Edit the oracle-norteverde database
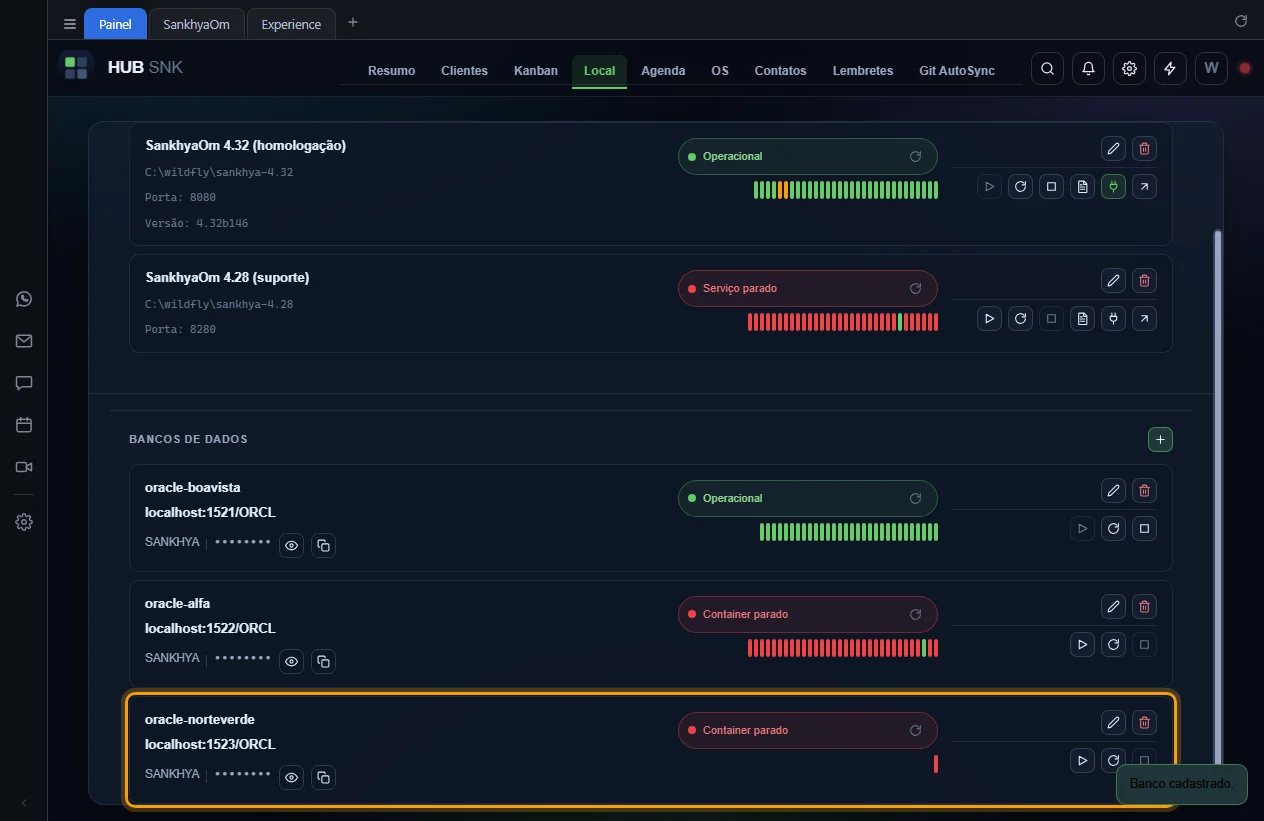The width and height of the screenshot is (1264, 821). (1113, 723)
